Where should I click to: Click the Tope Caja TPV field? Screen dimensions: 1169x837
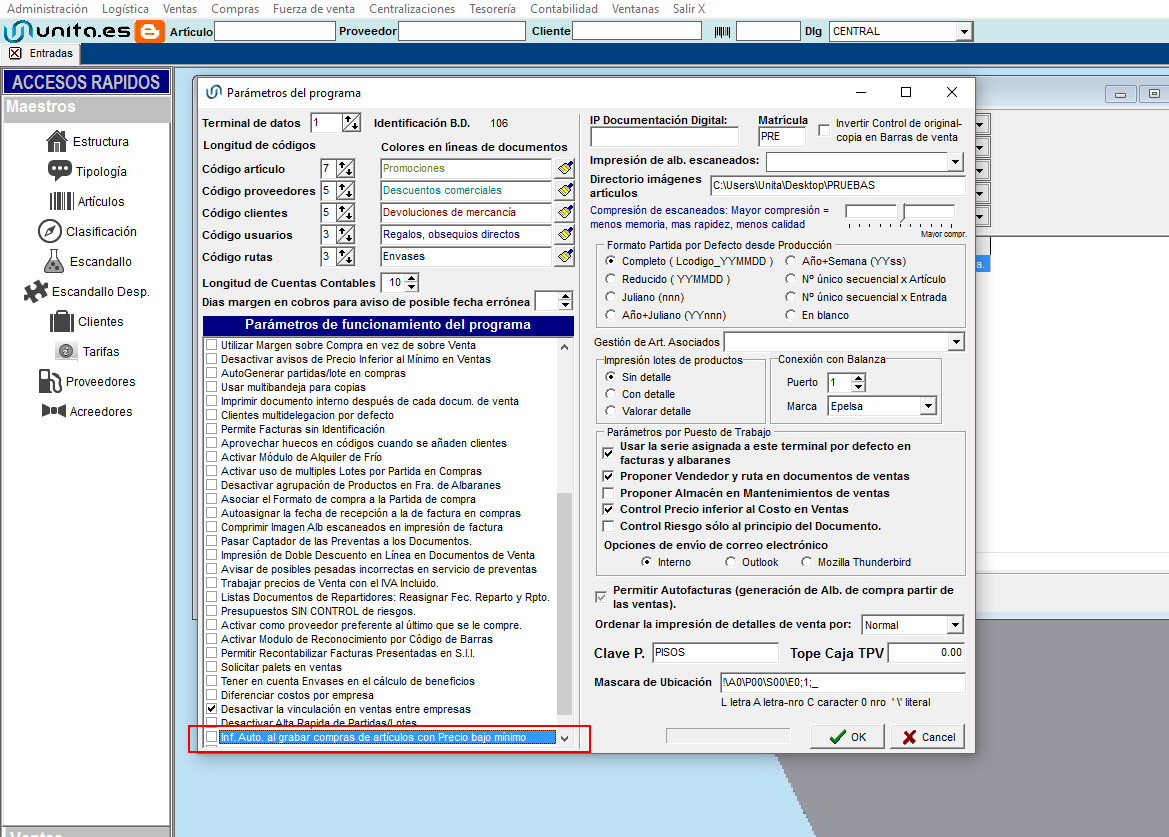[x=926, y=653]
